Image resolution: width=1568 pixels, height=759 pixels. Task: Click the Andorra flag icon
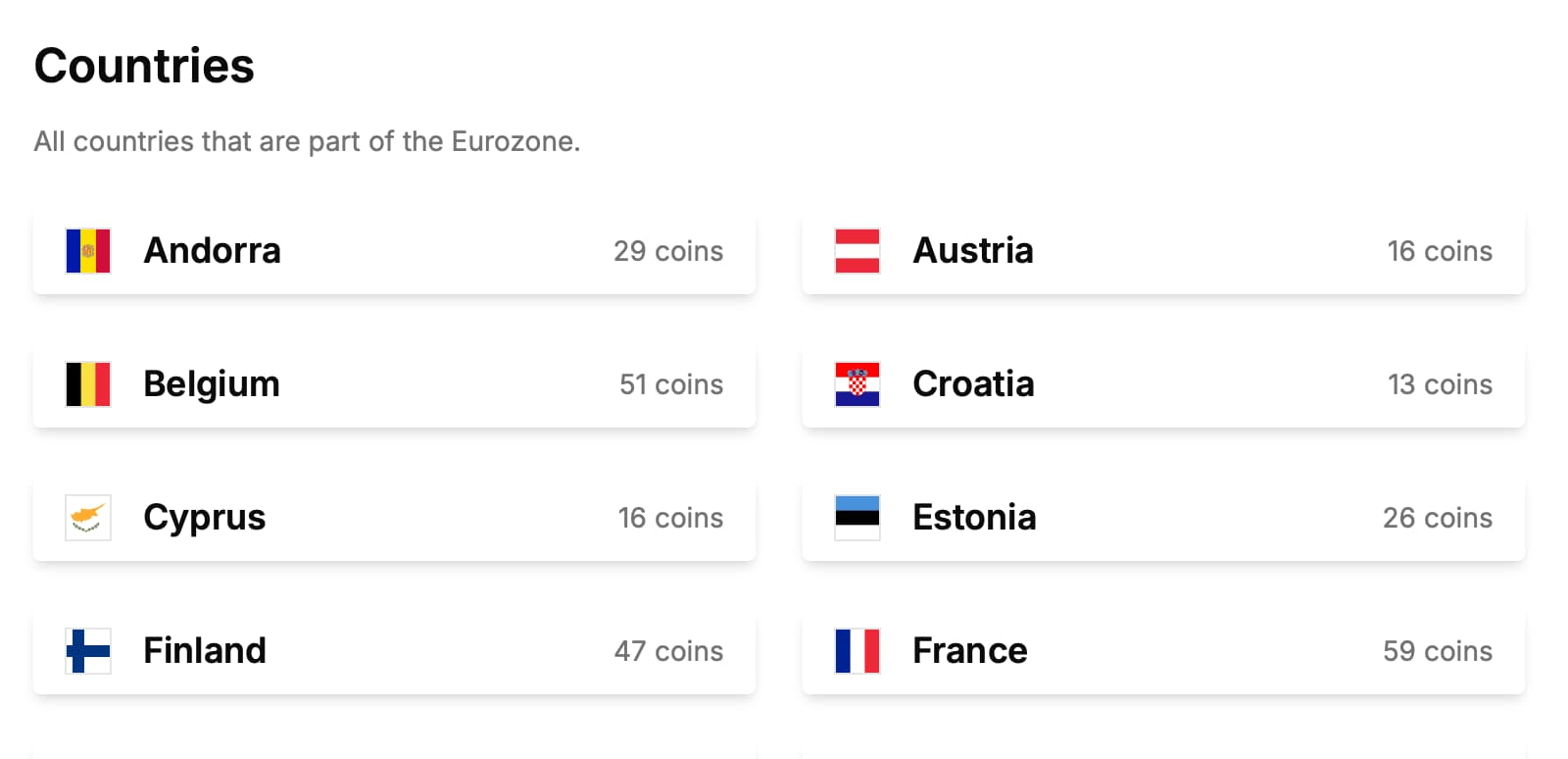pos(87,251)
